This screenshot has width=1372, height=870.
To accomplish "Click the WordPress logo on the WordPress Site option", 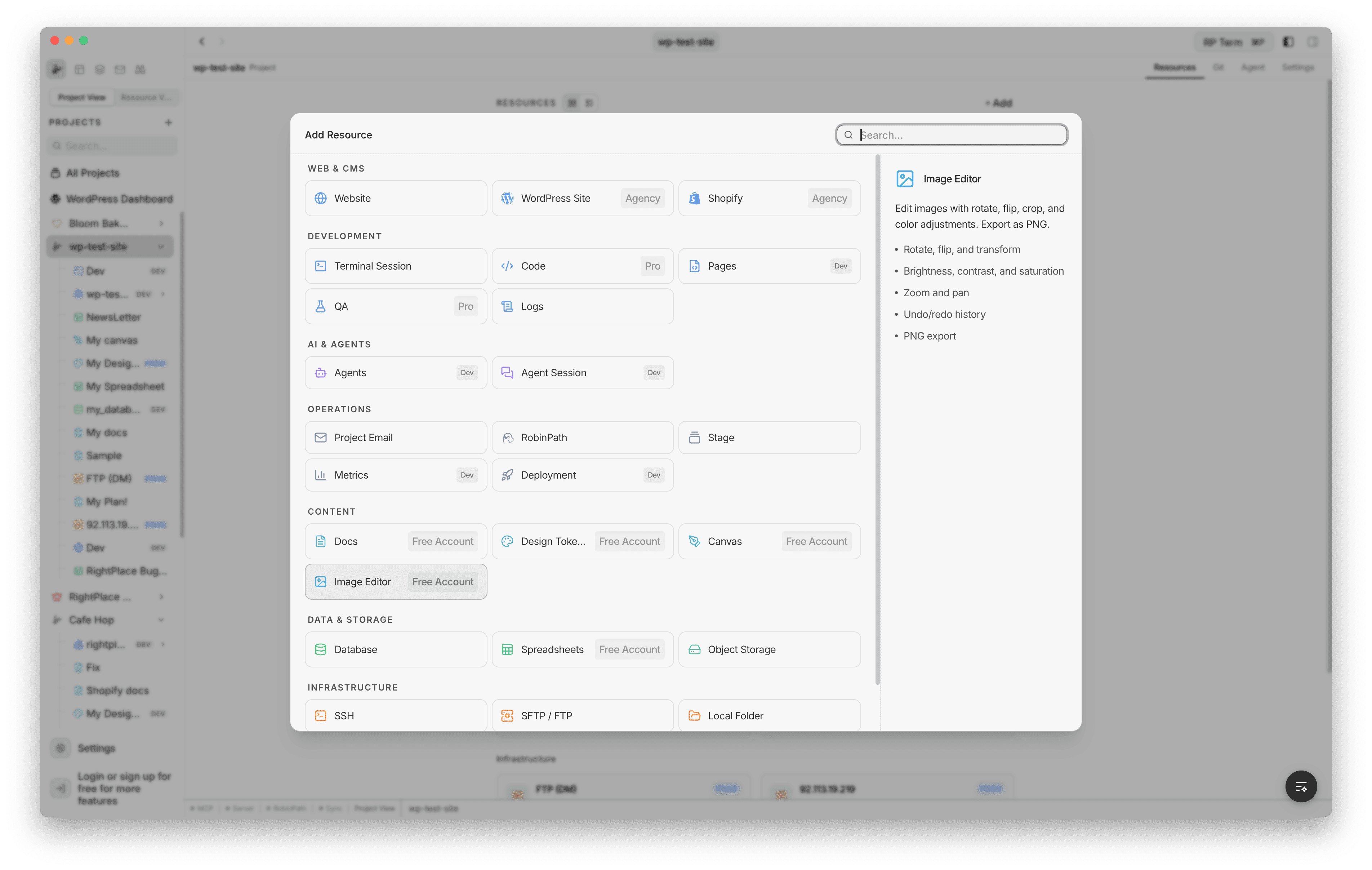I will coord(507,198).
